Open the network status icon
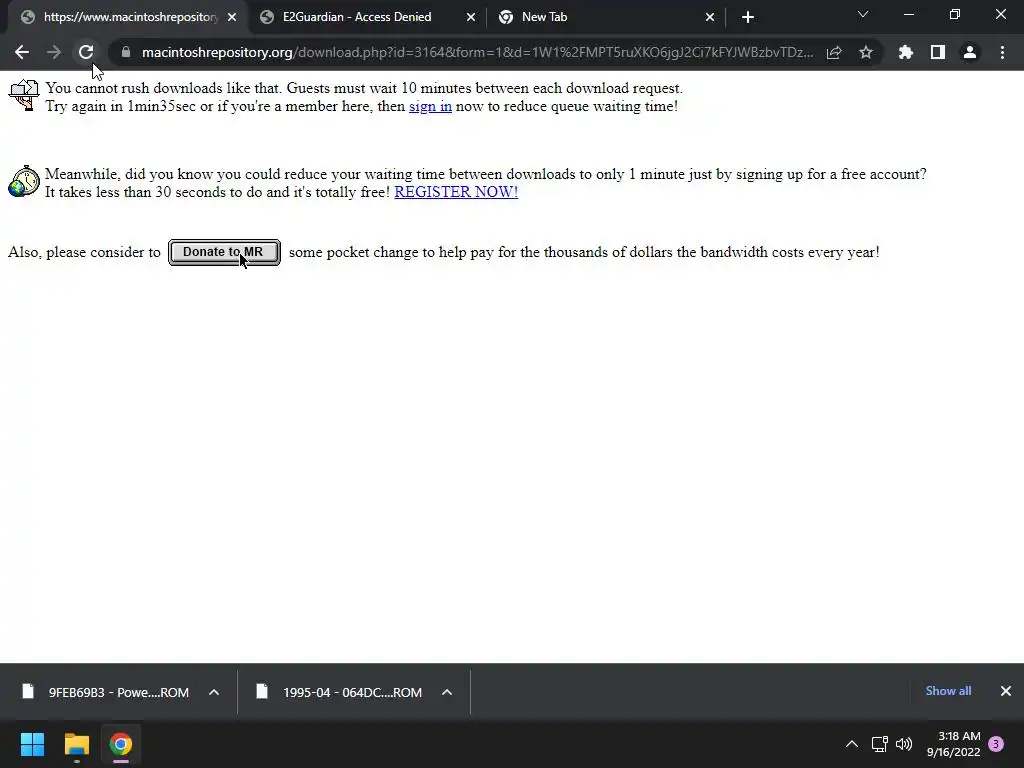 [x=879, y=744]
